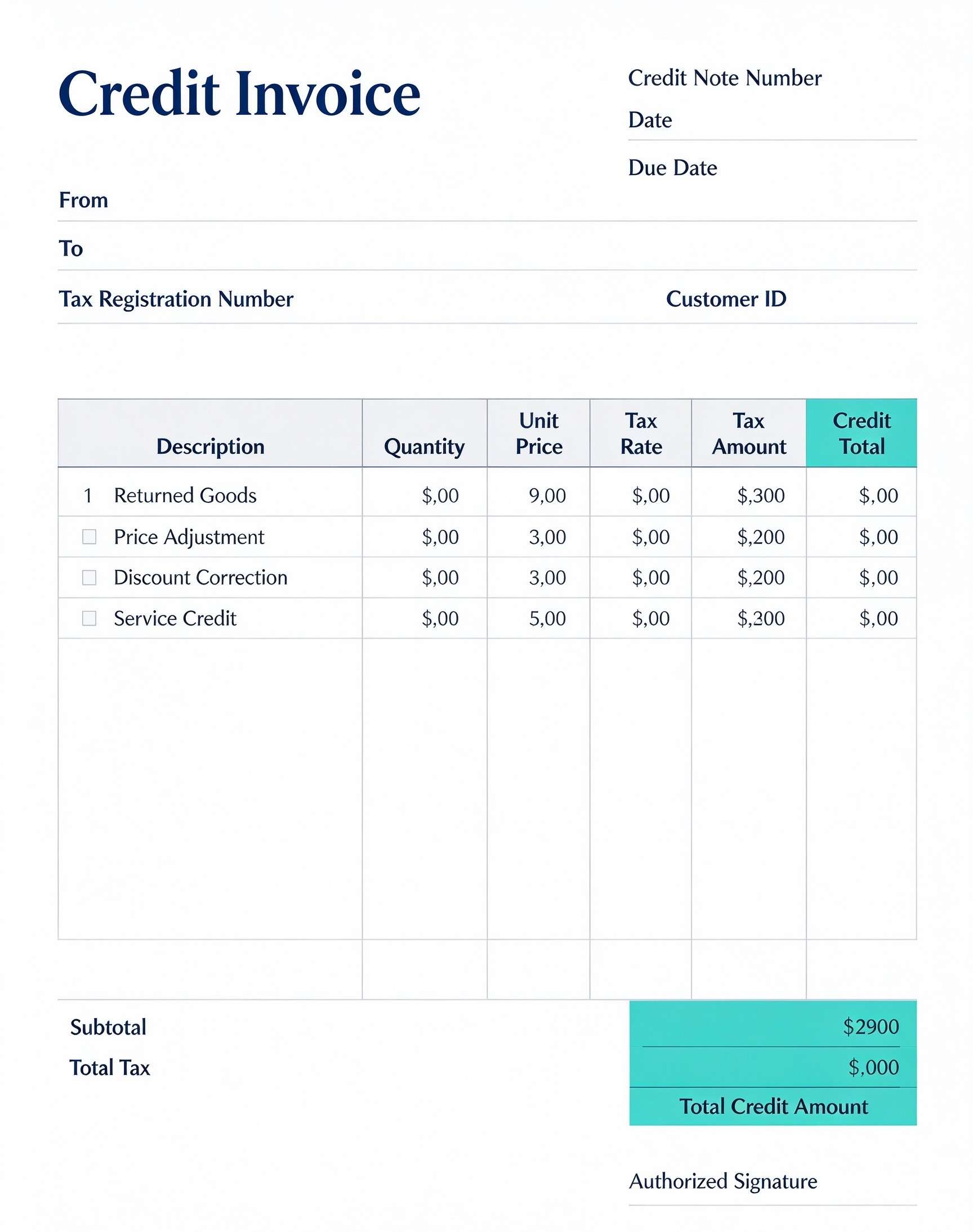Click the Customer ID label

tap(726, 299)
